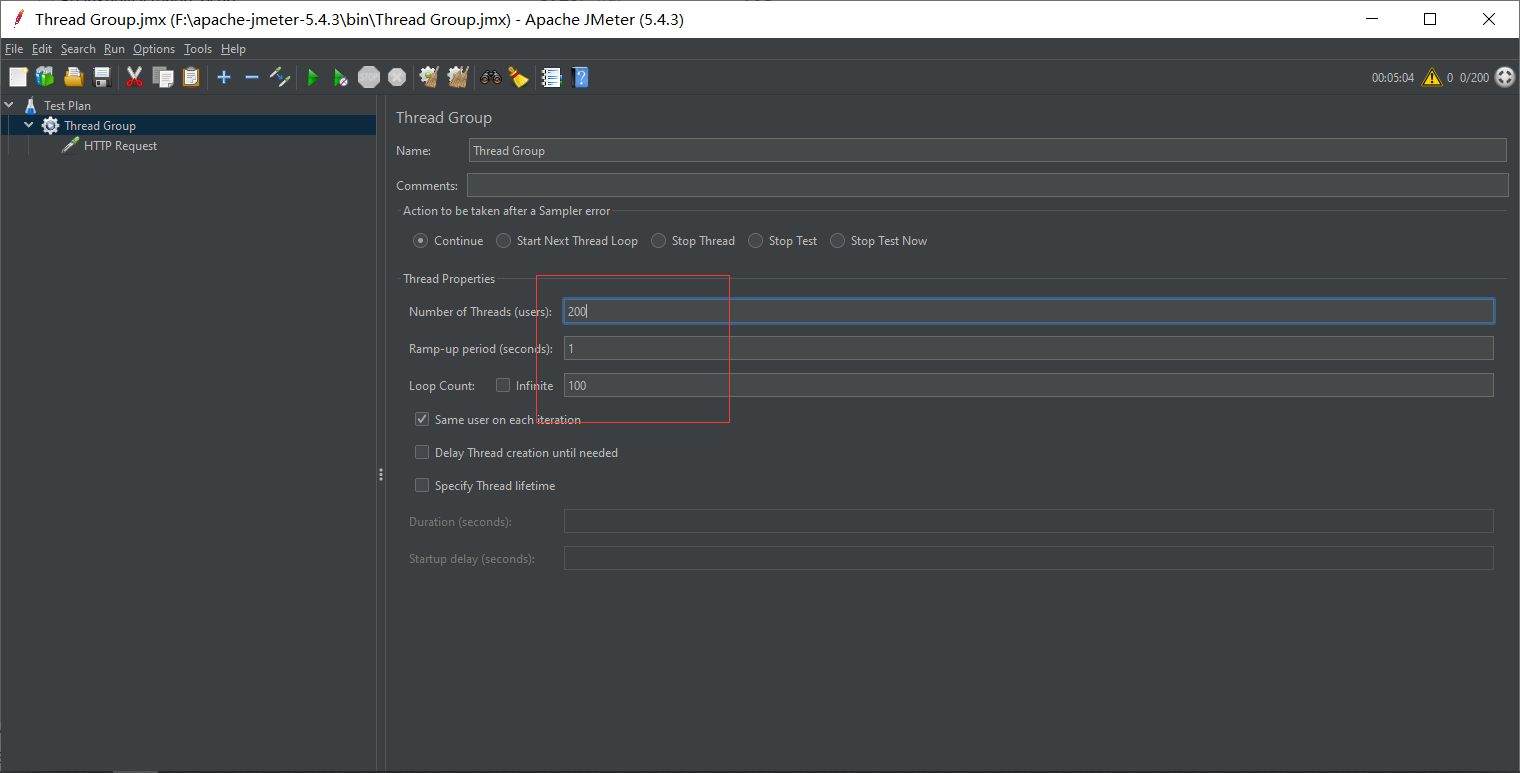Select the Stop Test Now option
The width and height of the screenshot is (1520, 773).
click(x=837, y=241)
